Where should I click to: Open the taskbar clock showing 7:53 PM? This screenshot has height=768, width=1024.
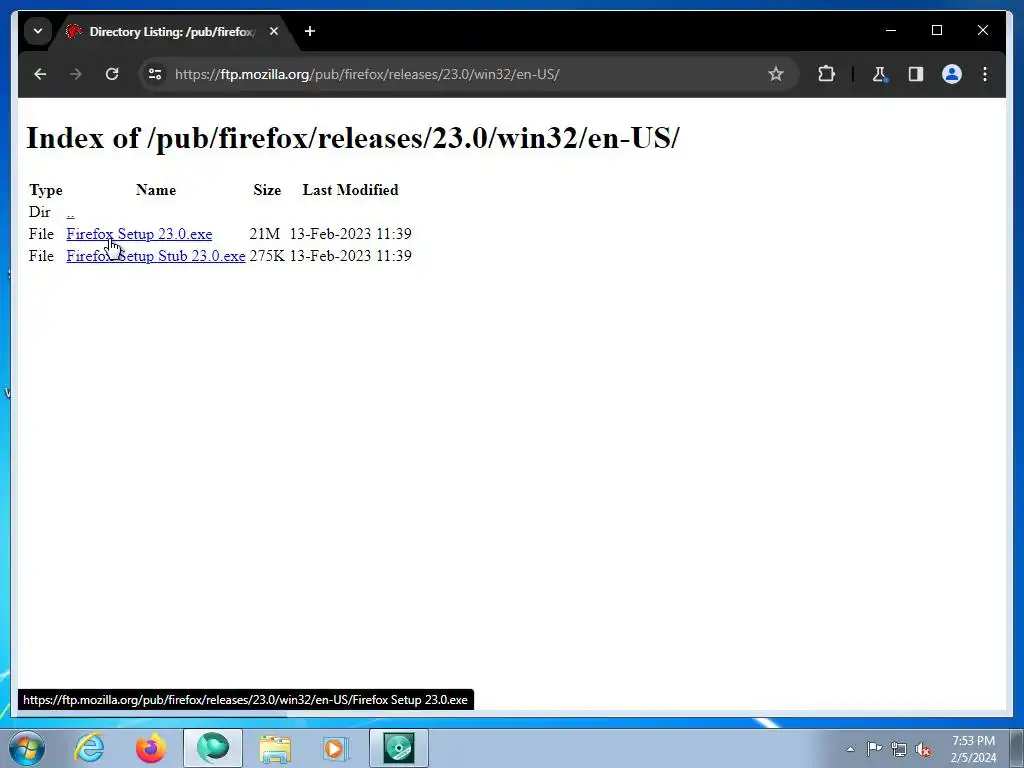coord(973,749)
